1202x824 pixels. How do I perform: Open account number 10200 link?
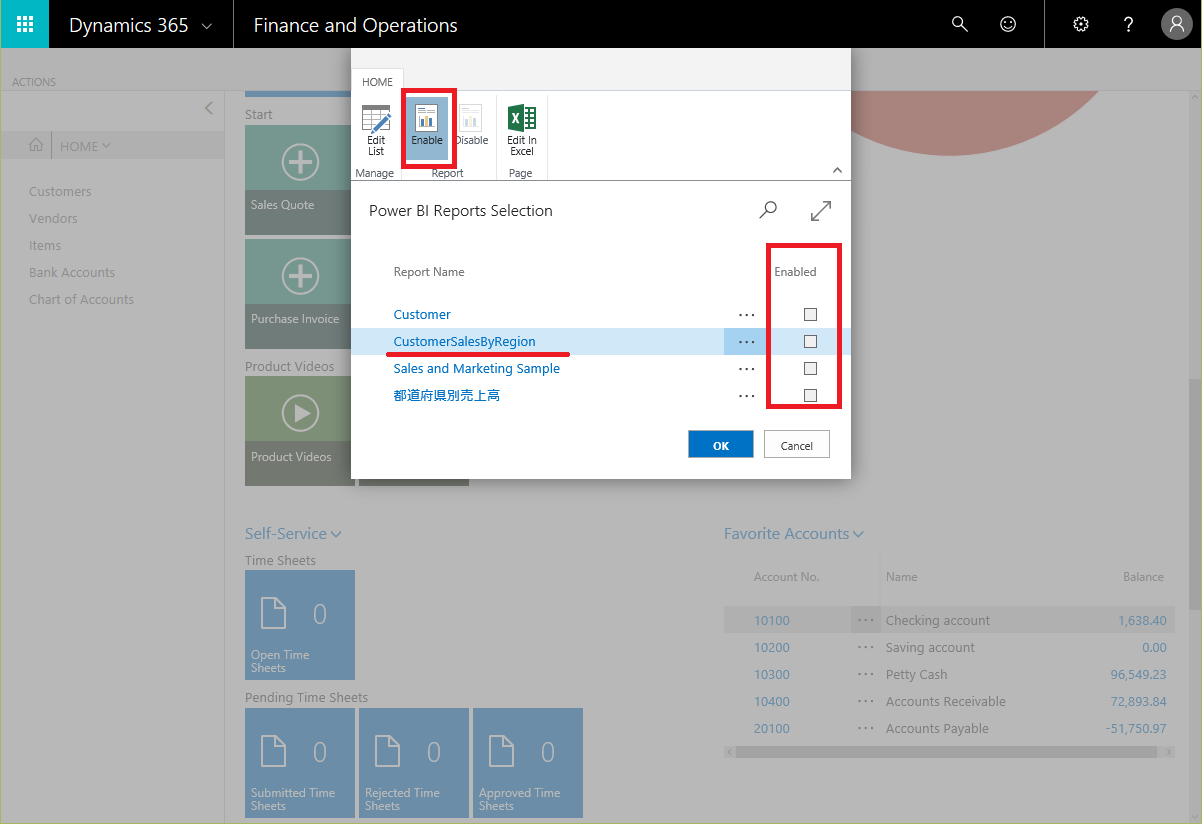(x=772, y=647)
